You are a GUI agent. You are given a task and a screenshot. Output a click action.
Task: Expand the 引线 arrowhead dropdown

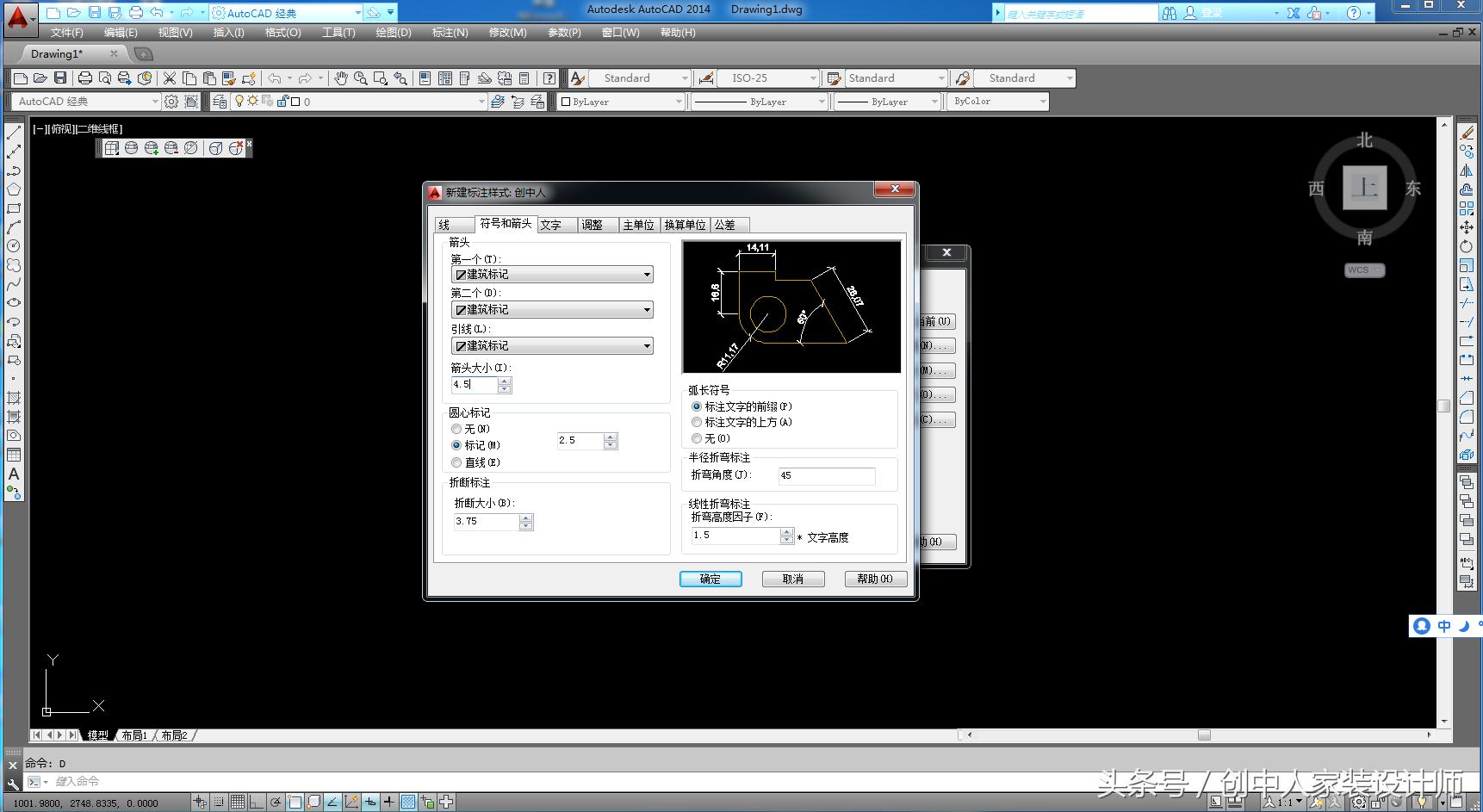click(646, 345)
